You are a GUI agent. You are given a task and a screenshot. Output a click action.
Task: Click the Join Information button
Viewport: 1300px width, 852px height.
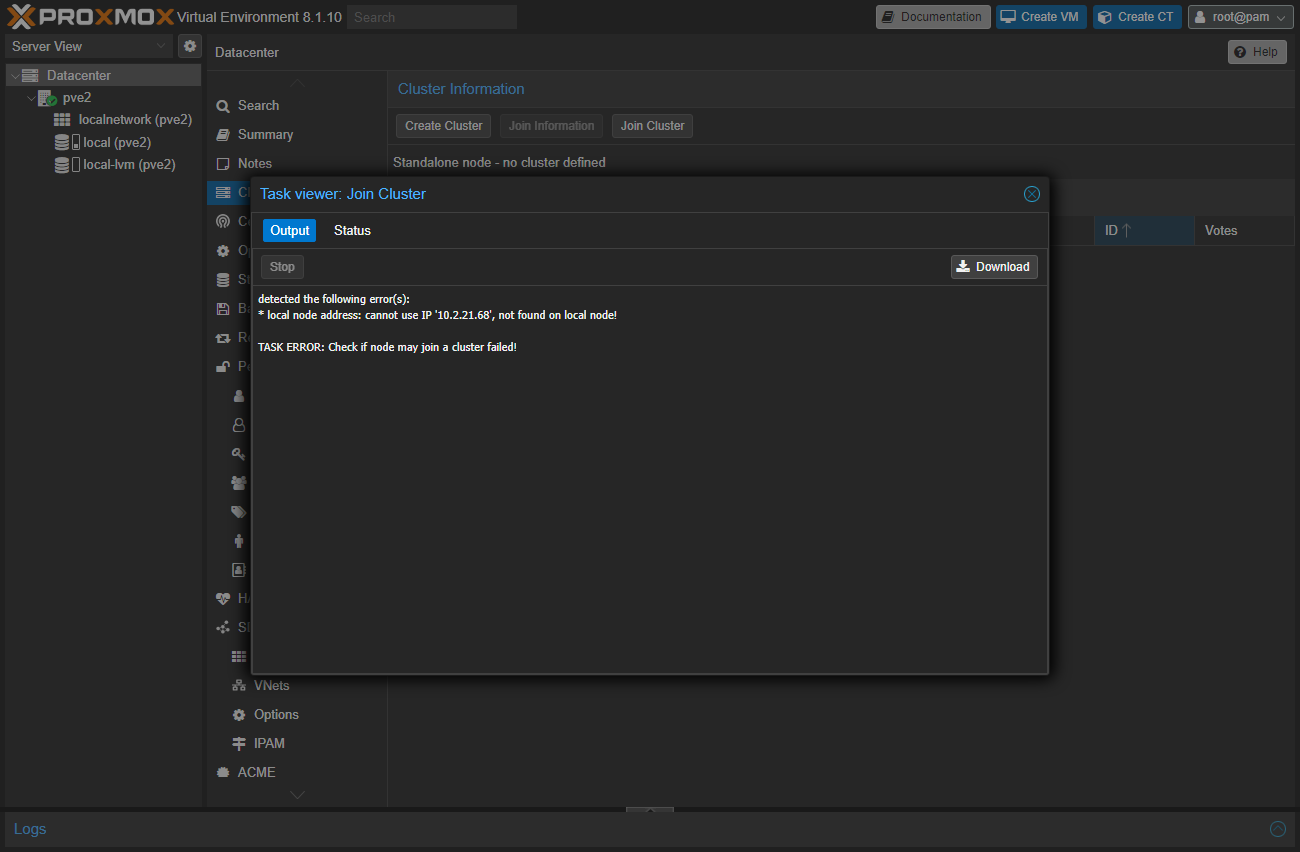click(551, 126)
